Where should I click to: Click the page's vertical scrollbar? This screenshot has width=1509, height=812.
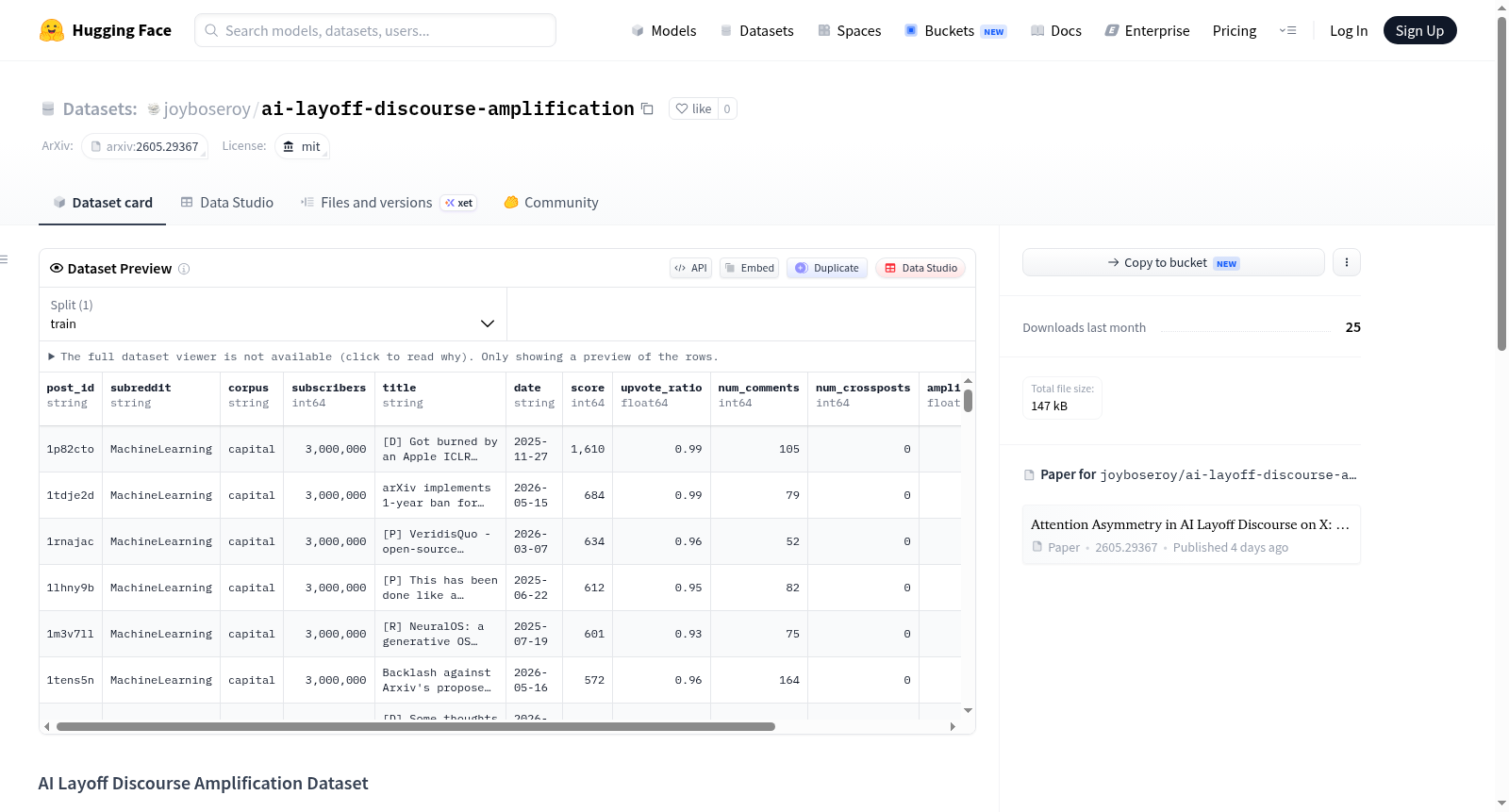(1501, 184)
